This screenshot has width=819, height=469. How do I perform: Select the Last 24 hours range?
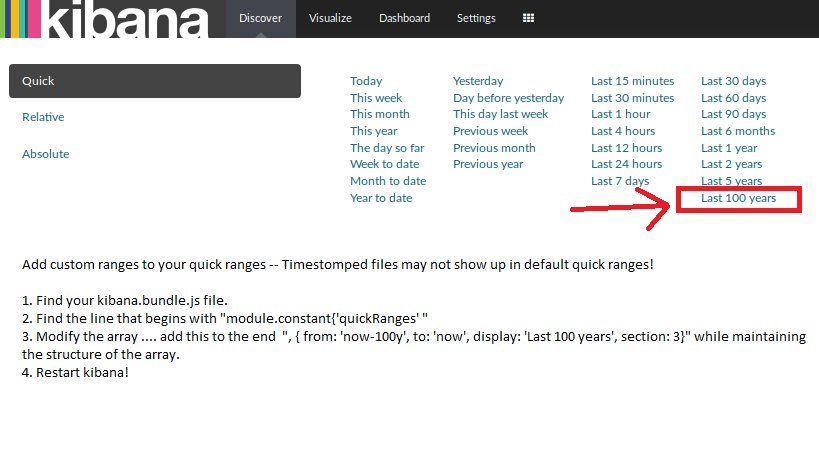626,164
